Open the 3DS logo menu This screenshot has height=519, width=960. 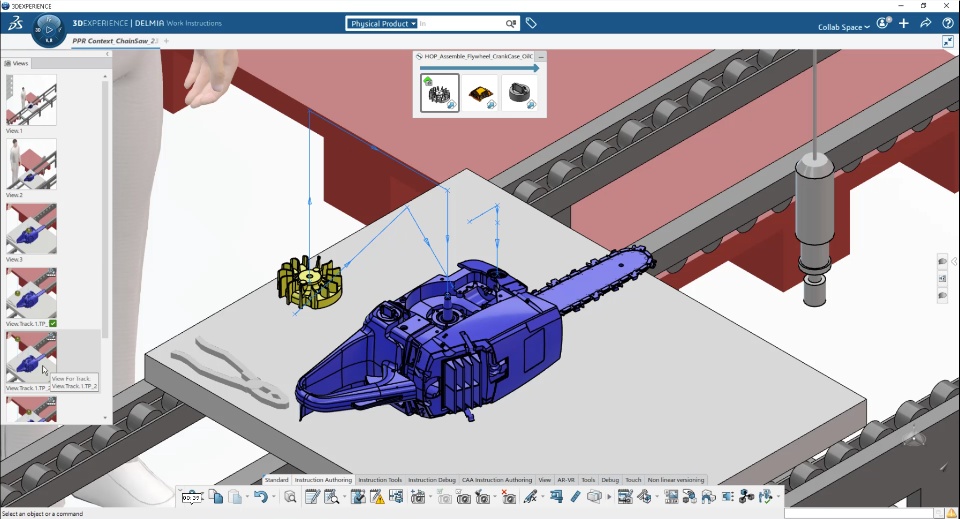(15, 23)
